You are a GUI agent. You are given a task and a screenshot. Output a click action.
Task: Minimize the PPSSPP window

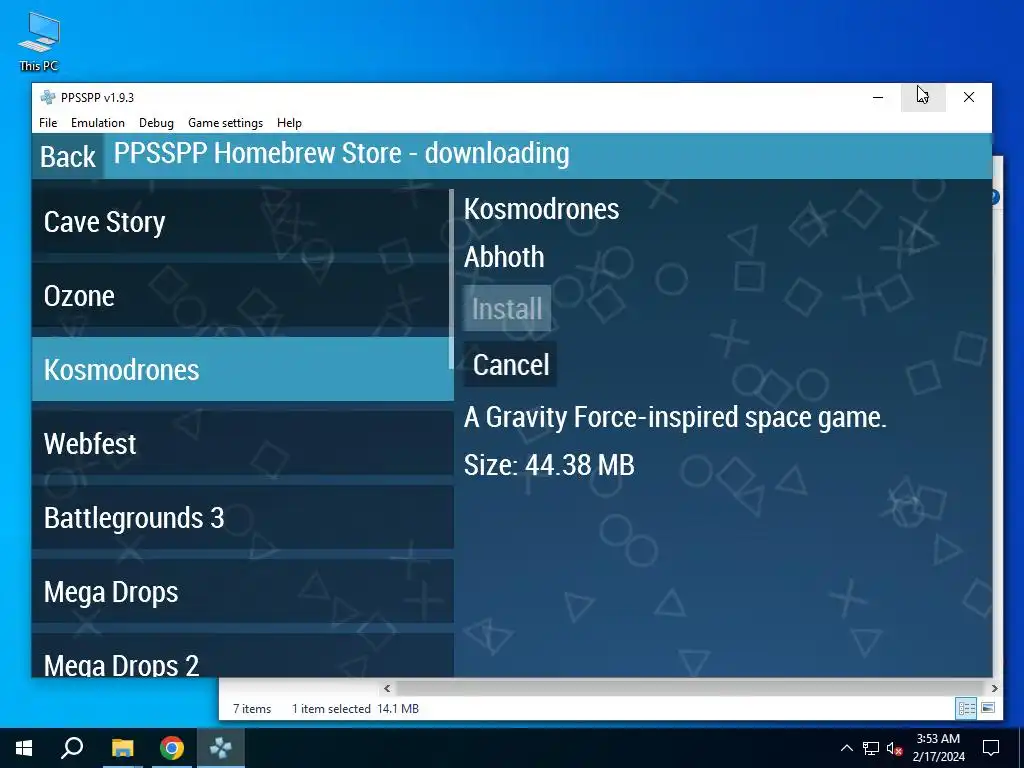[x=878, y=97]
